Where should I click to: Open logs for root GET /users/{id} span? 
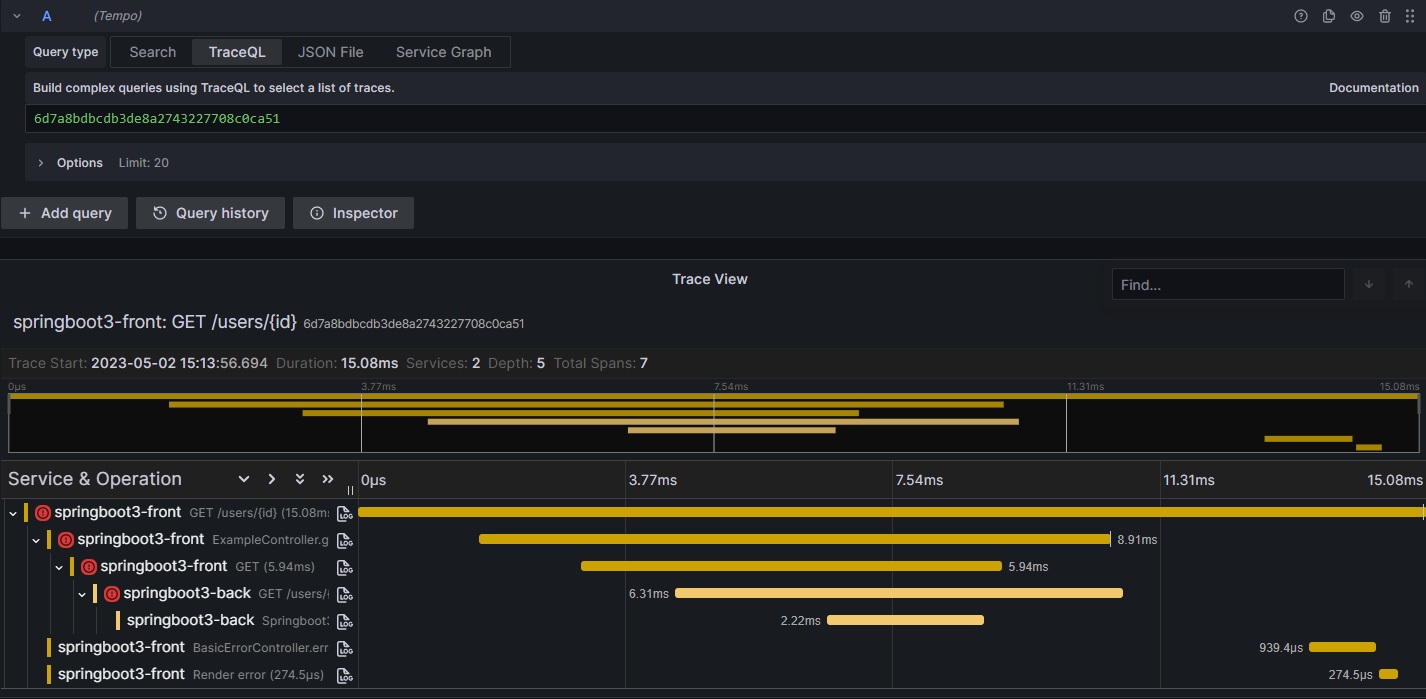pos(345,513)
